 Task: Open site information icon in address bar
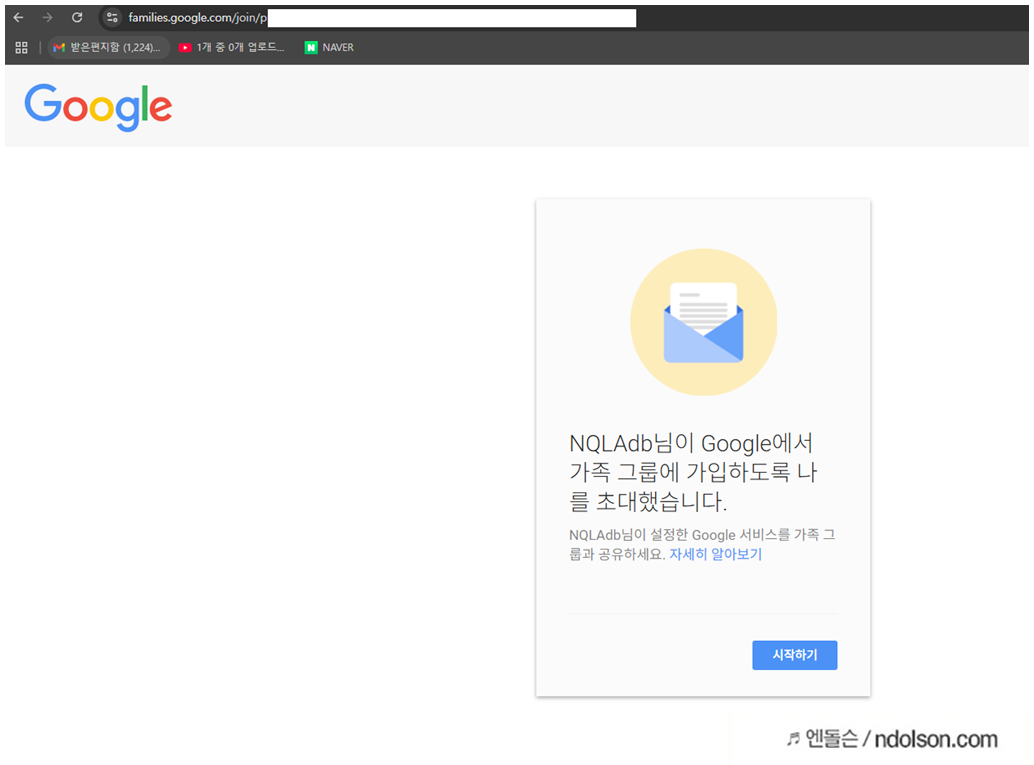[112, 18]
